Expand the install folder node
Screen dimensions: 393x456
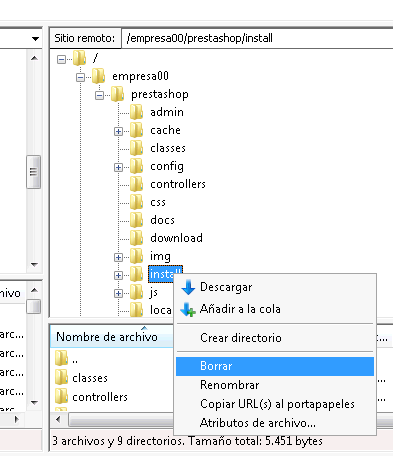tap(118, 275)
